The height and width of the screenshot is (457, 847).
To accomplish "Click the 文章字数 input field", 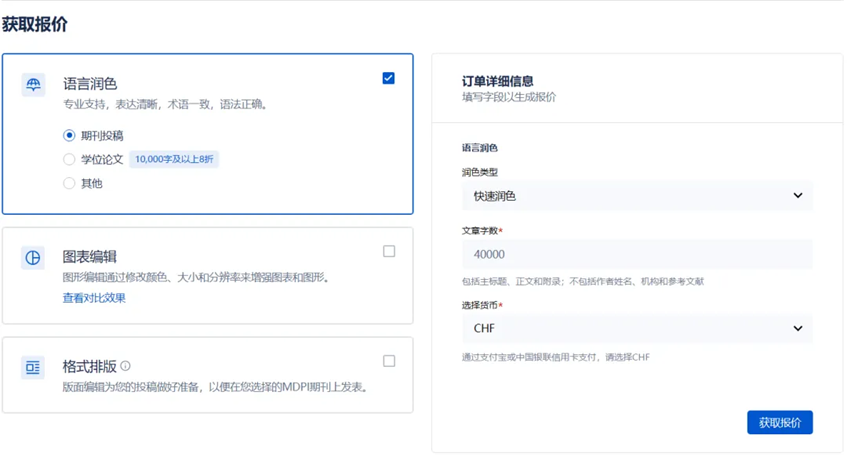I will [637, 254].
